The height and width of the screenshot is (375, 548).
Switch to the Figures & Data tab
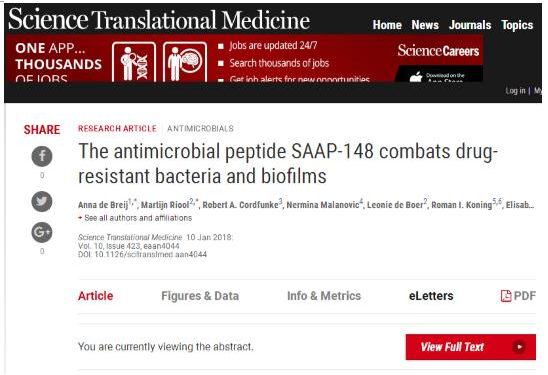(x=200, y=296)
